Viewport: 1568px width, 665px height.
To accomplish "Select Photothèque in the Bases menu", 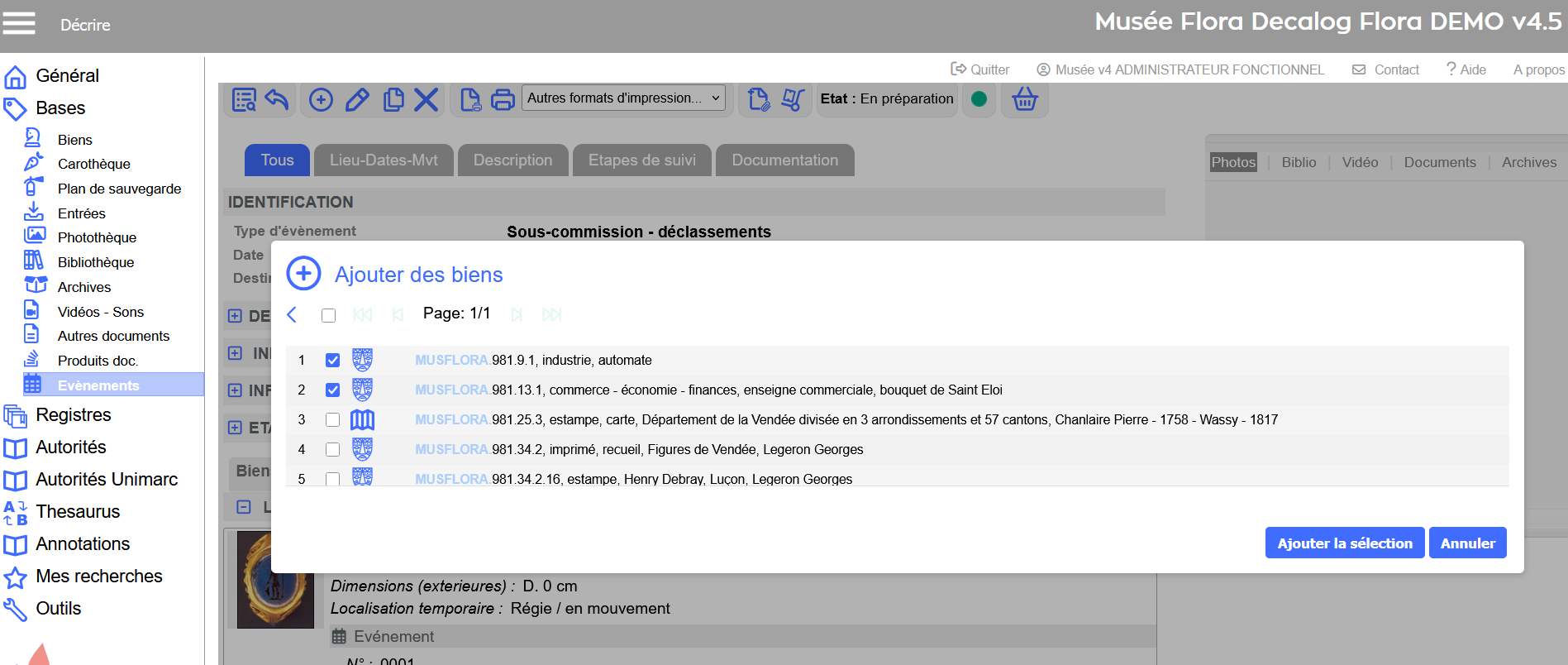I will [97, 238].
